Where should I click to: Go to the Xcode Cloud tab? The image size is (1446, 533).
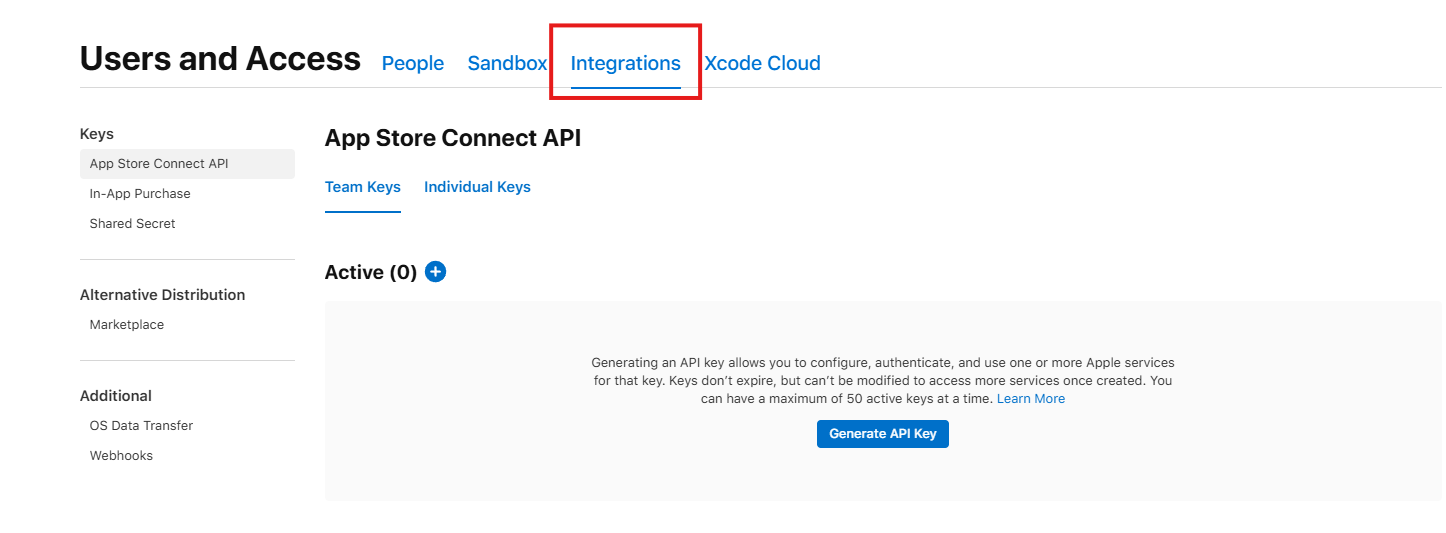click(x=762, y=63)
